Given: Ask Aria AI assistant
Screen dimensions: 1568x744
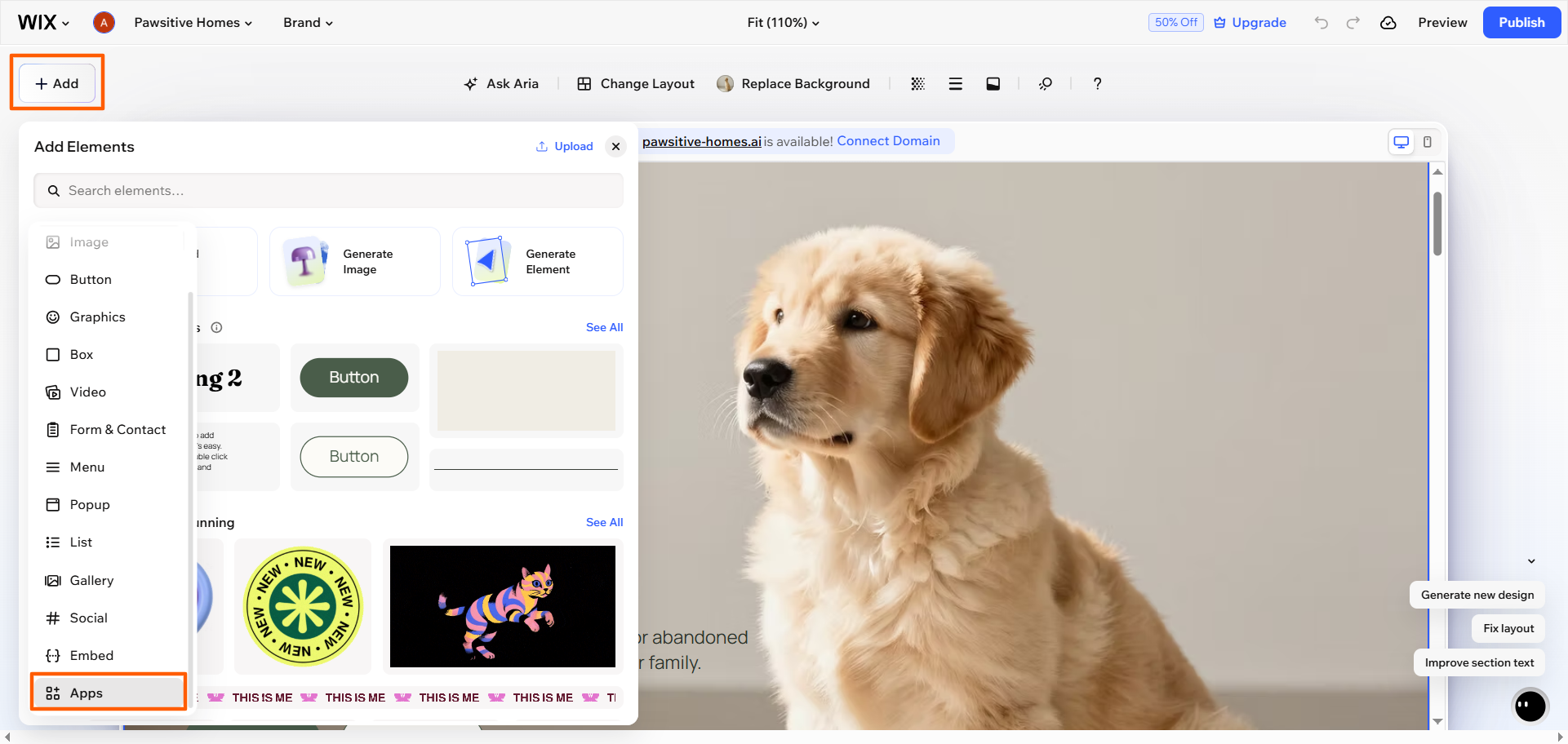Looking at the screenshot, I should [501, 83].
